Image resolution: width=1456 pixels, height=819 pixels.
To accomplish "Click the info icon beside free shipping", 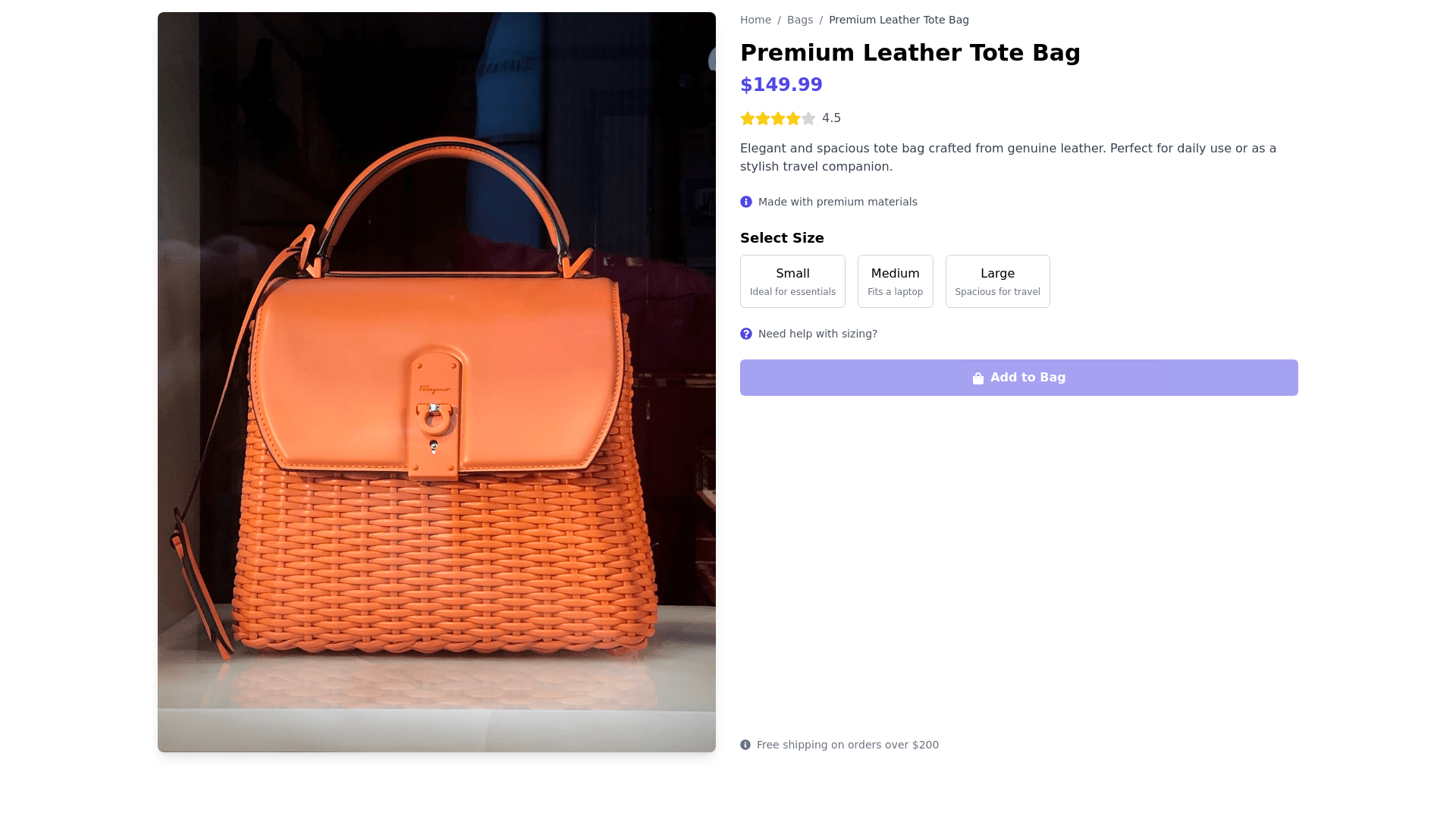I will click(745, 745).
